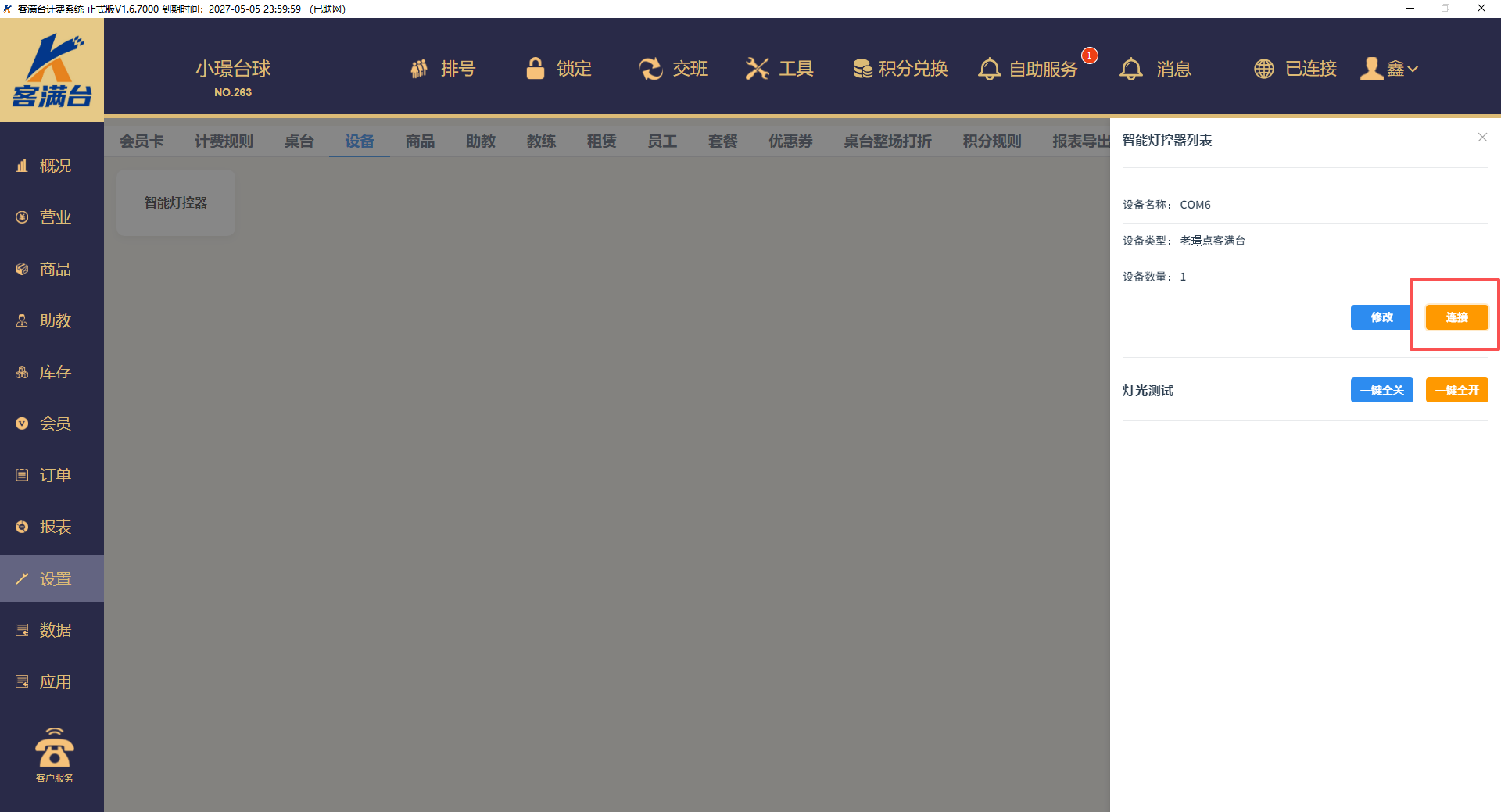This screenshot has width=1501, height=812.
Task: Open 自助服务 bell with notification badge
Action: click(989, 69)
